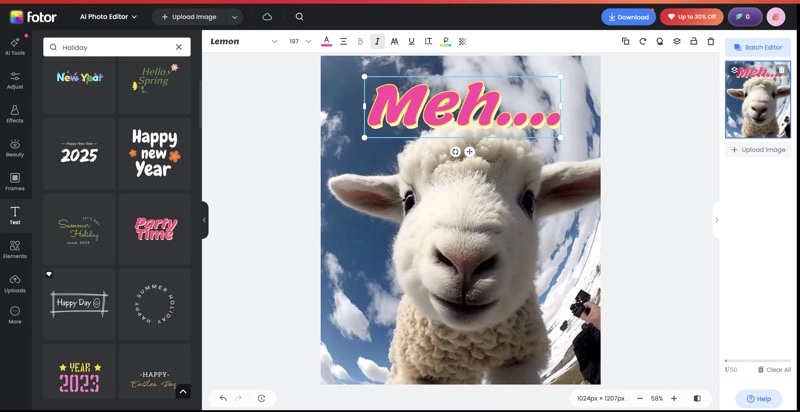Image resolution: width=800 pixels, height=412 pixels.
Task: Click Upload Image in top bar
Action: pyautogui.click(x=189, y=17)
